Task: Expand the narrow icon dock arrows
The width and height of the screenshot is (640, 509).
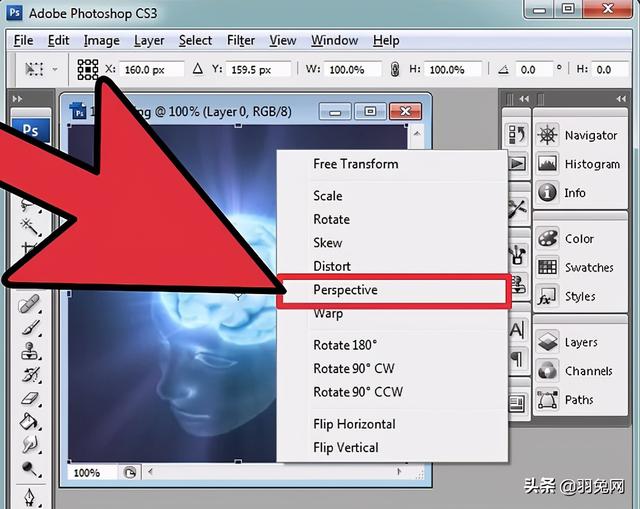Action: pyautogui.click(x=524, y=98)
